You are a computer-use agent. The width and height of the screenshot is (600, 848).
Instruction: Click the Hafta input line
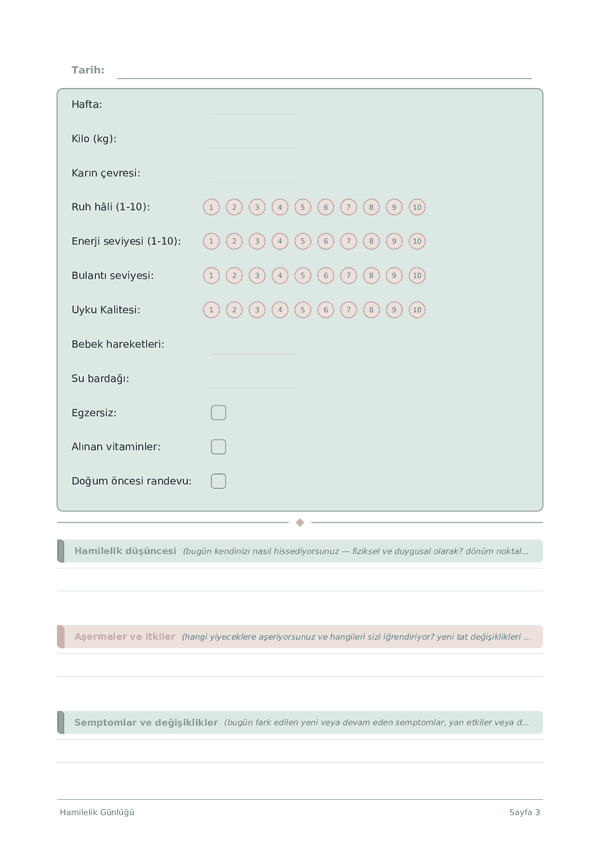pos(254,106)
